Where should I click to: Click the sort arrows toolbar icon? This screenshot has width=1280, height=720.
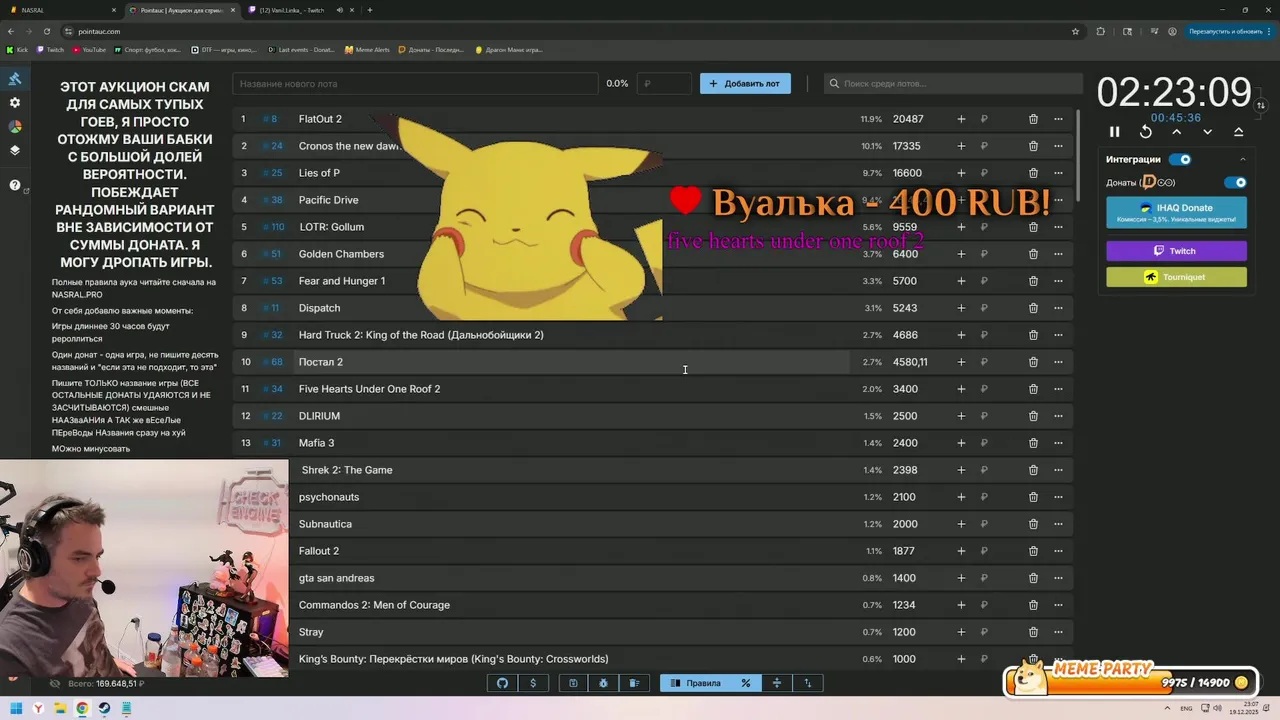[x=808, y=683]
